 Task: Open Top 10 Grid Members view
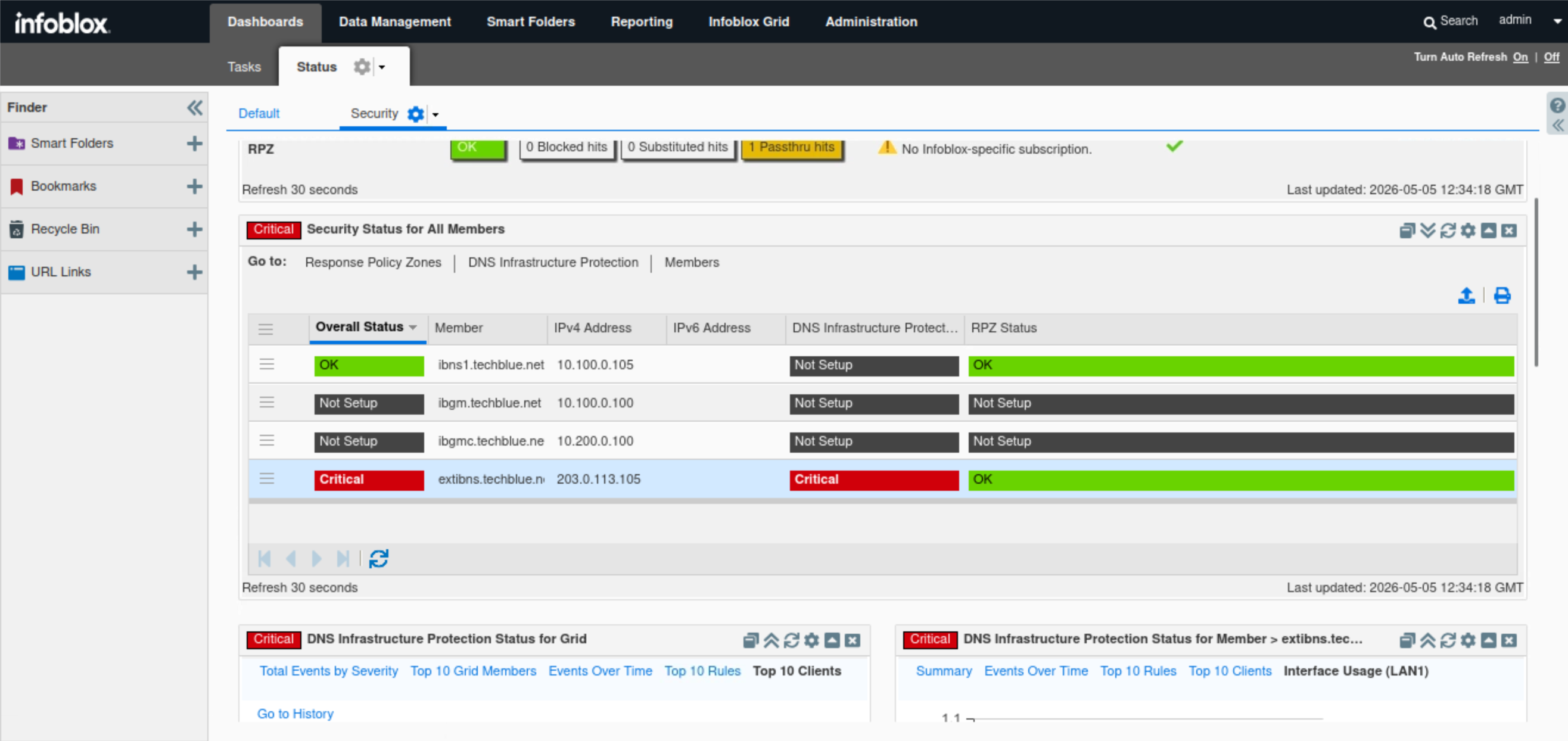pyautogui.click(x=473, y=671)
